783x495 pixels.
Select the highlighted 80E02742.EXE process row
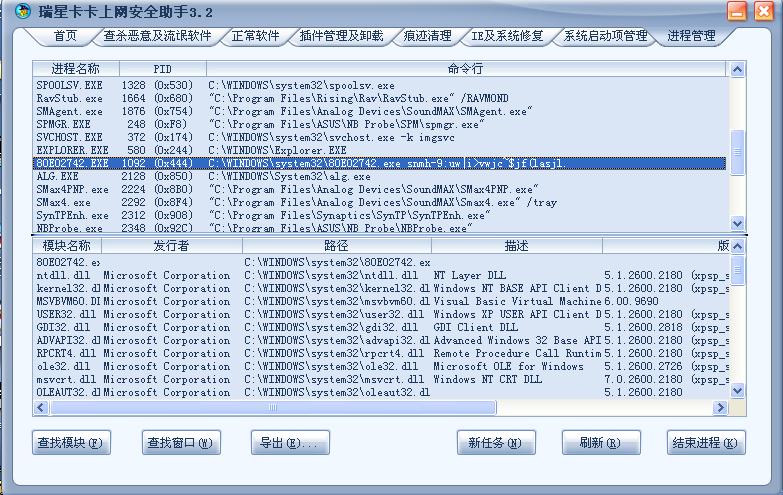380,163
